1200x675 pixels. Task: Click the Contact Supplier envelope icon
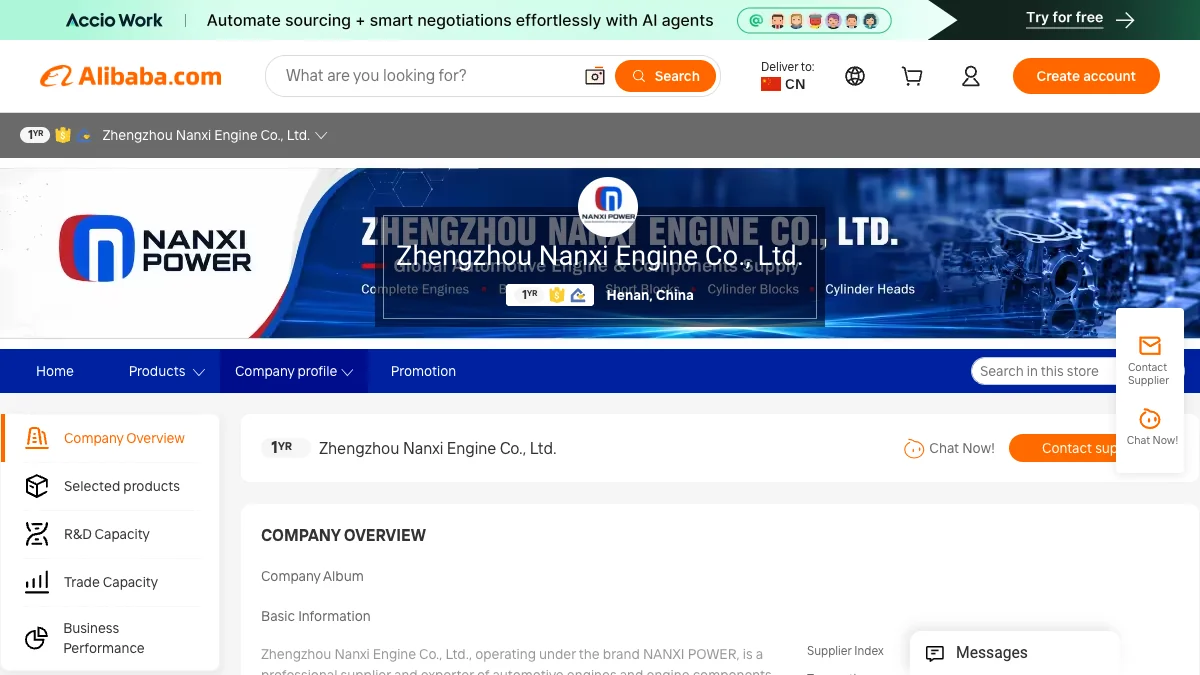tap(1150, 346)
